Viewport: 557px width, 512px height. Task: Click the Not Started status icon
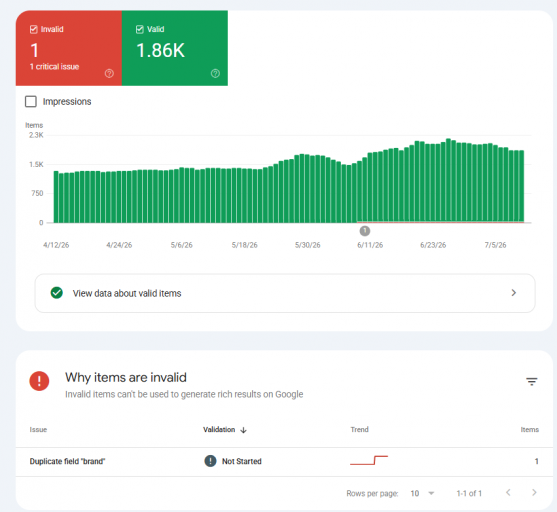click(x=210, y=461)
